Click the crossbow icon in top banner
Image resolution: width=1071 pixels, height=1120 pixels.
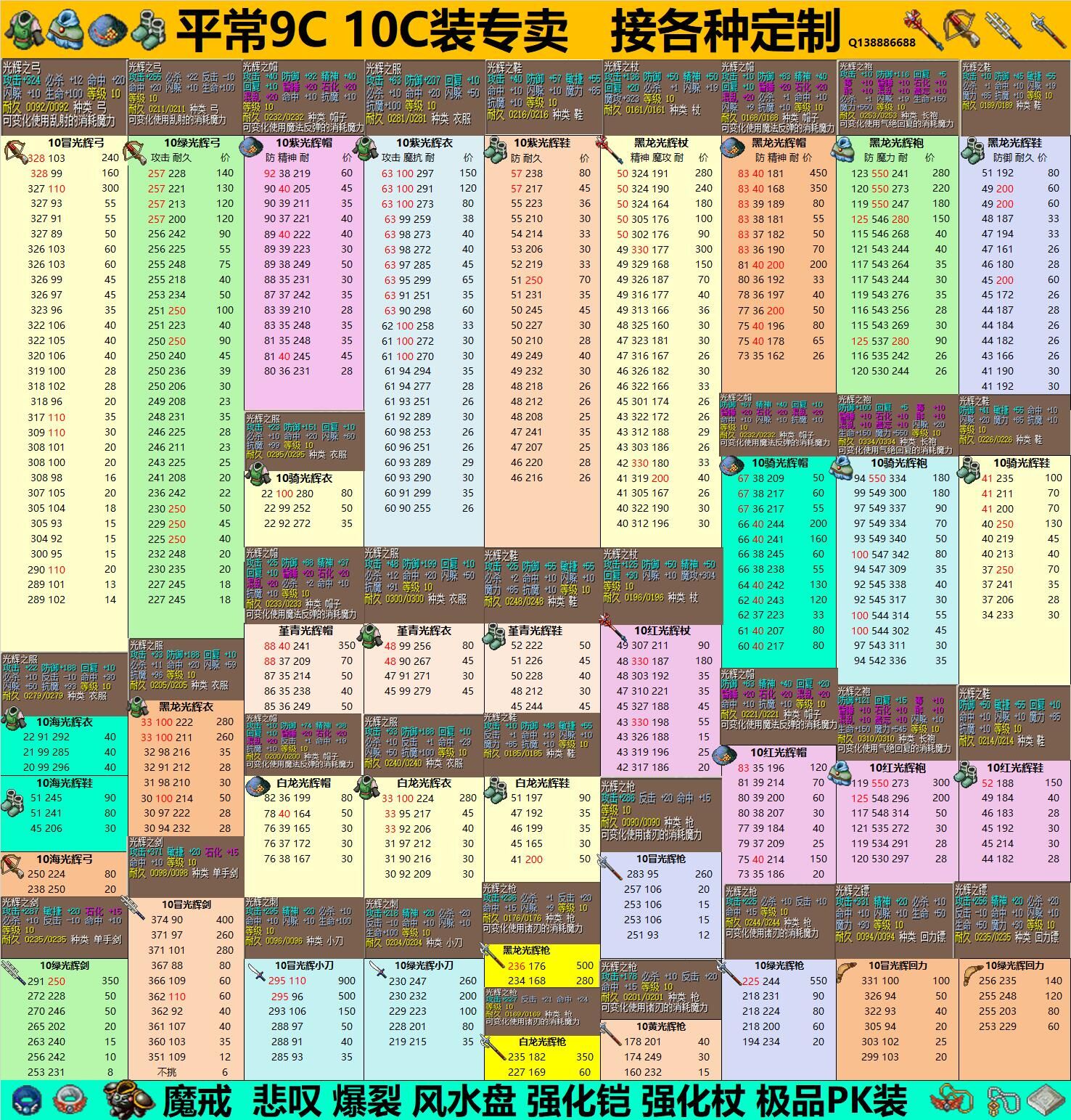click(963, 29)
